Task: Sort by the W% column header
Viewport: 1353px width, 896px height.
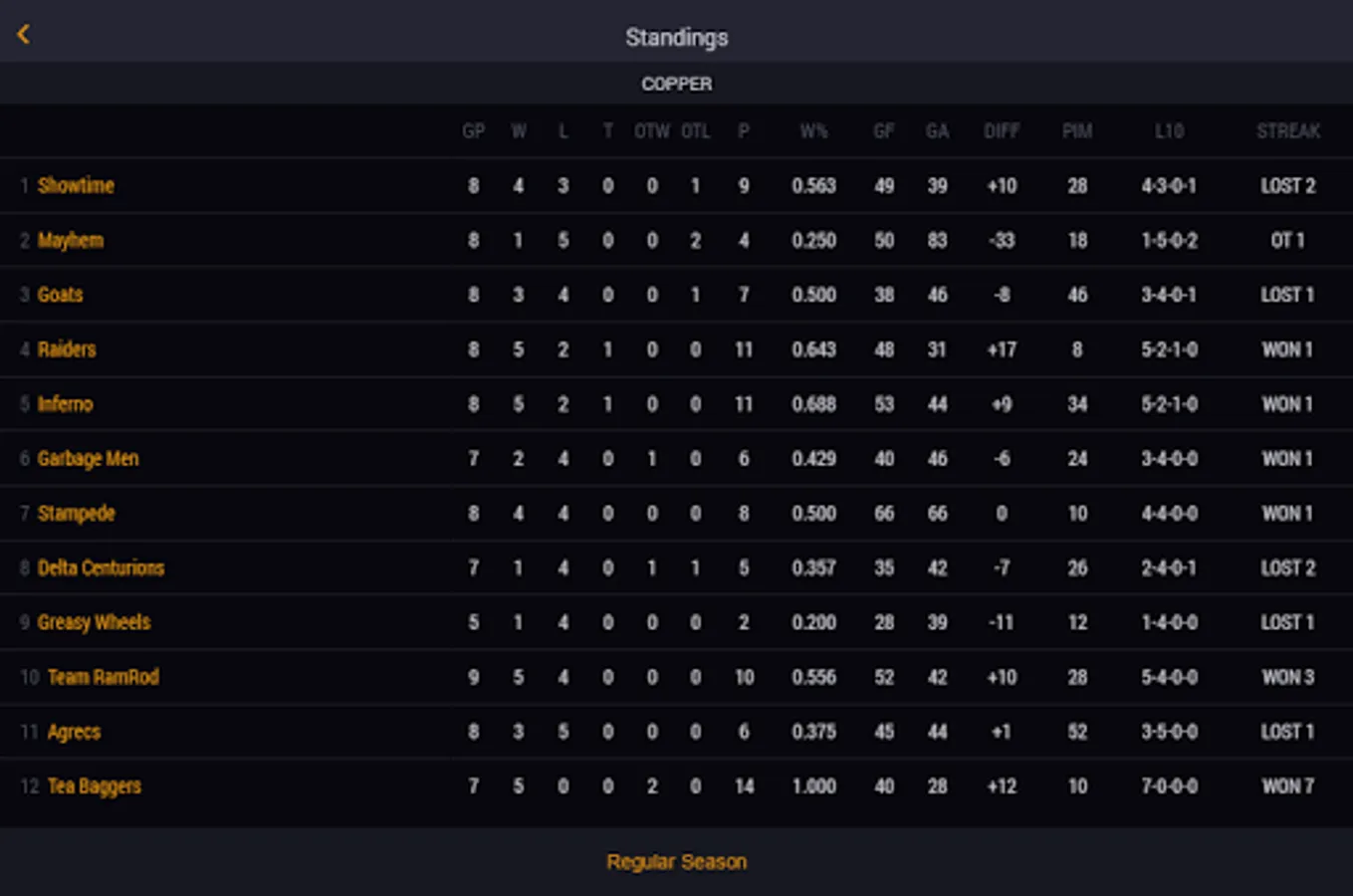Action: coord(813,131)
